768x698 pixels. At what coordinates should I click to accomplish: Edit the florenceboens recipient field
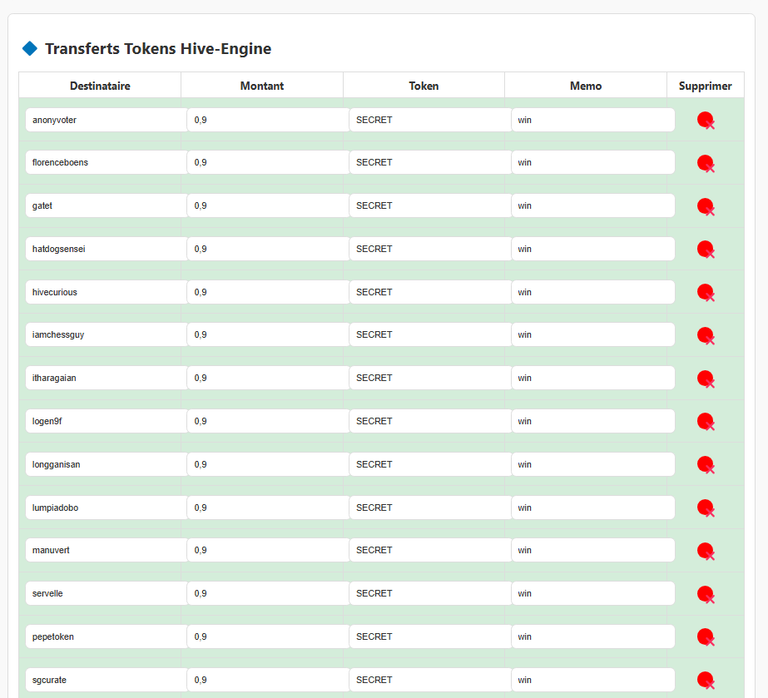tap(106, 163)
